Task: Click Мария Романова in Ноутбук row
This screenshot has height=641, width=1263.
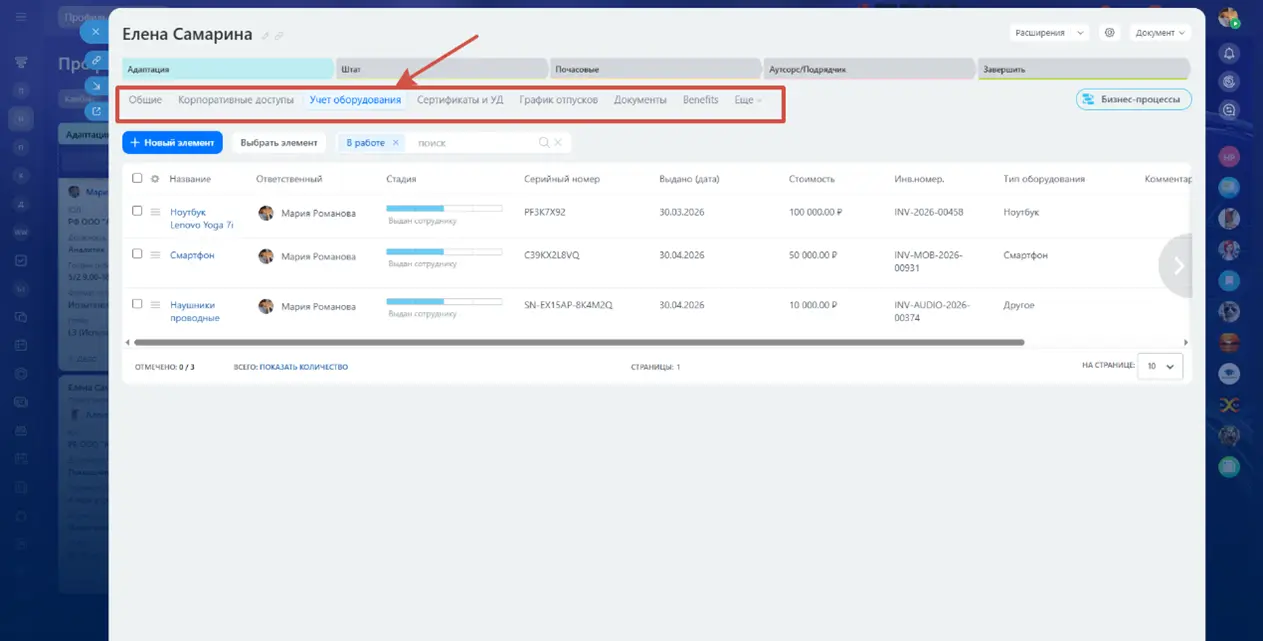Action: 318,213
